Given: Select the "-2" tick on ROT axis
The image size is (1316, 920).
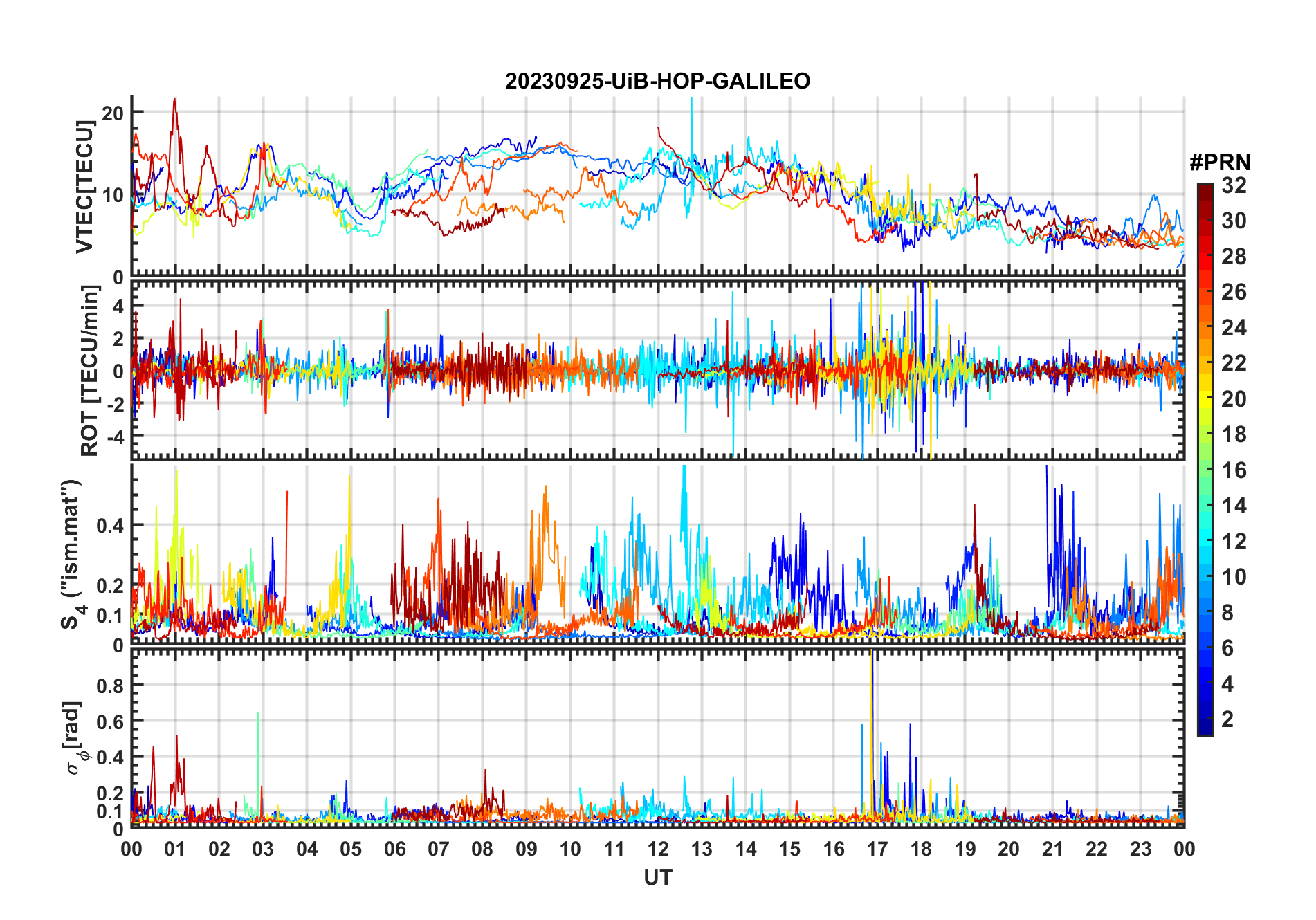Looking at the screenshot, I should point(115,404).
